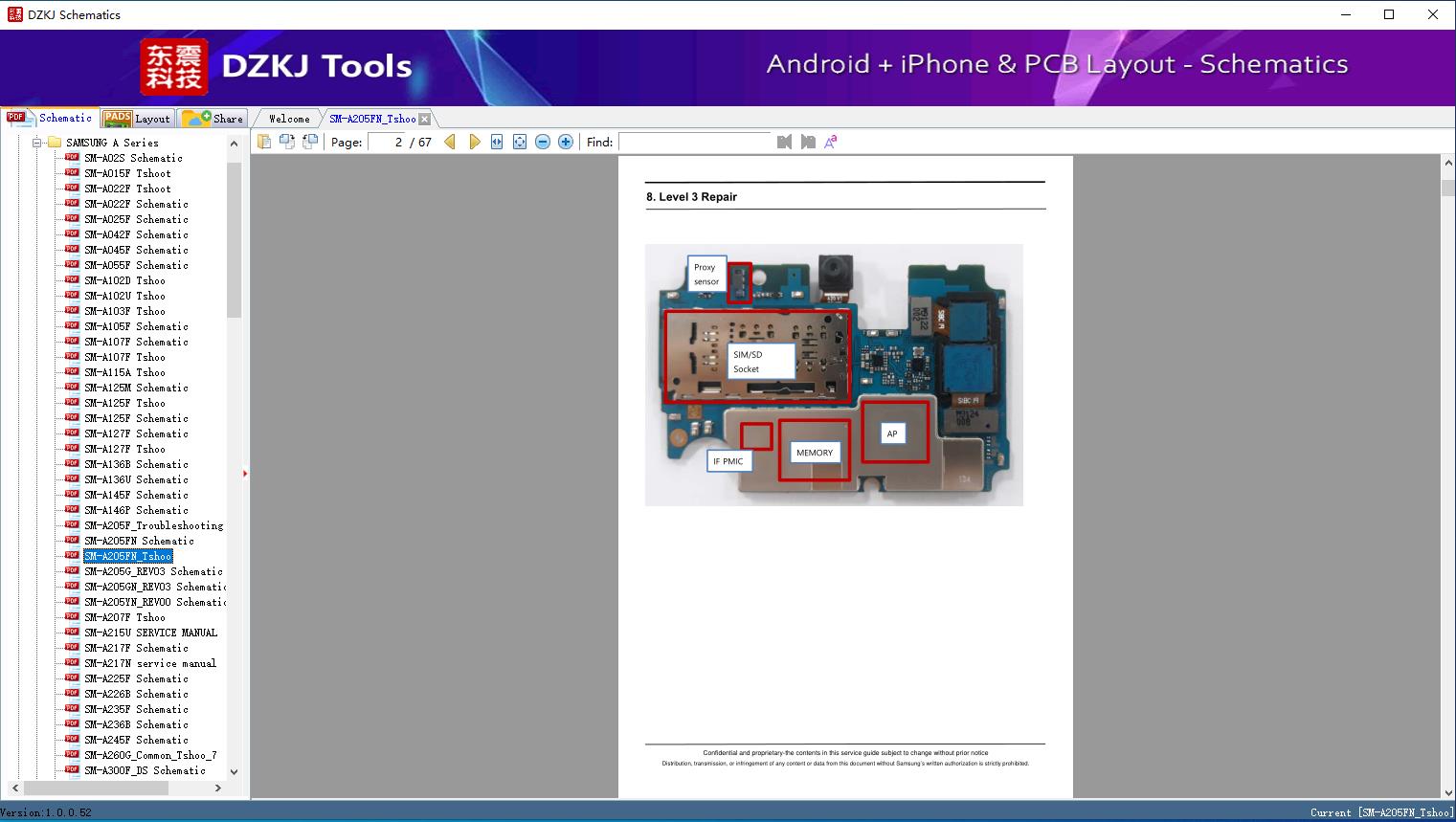Click PDF icon of SM-A300F_DS Schematic
1456x822 pixels.
click(x=72, y=769)
